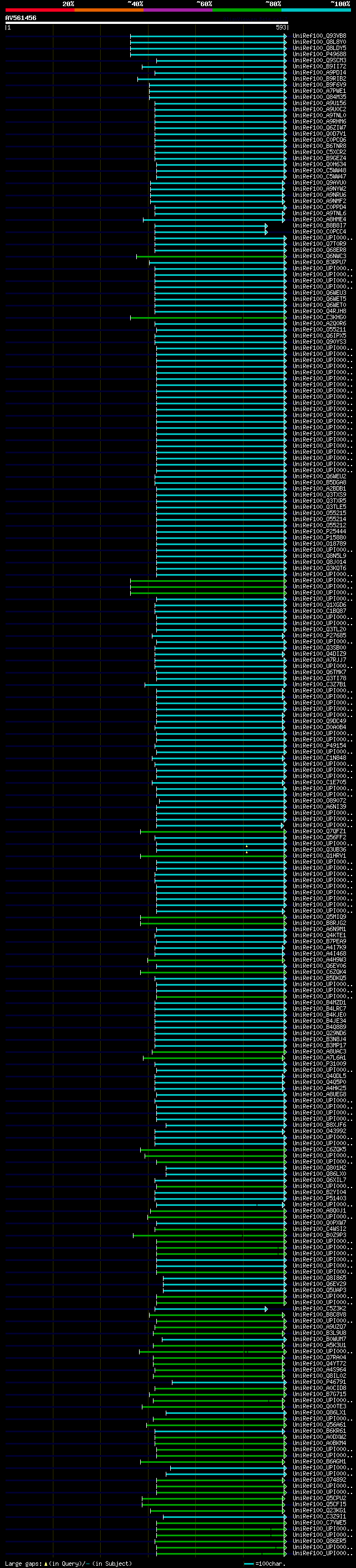Viewport: 356px width, 1568px height.
Task: Select the UniRef100_C5WW48 row label
Action: click(319, 170)
